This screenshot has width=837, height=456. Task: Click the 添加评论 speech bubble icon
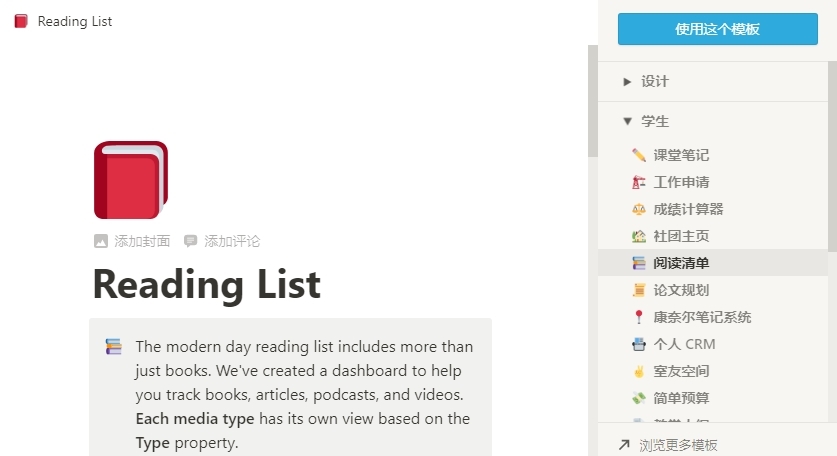click(190, 241)
